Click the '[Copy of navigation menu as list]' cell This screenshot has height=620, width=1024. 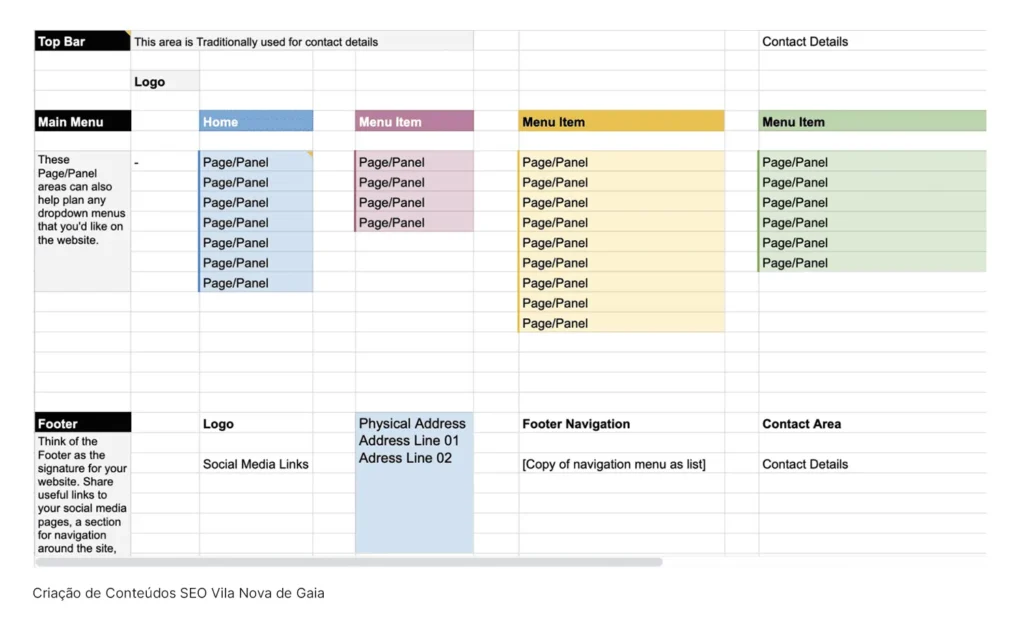point(614,464)
